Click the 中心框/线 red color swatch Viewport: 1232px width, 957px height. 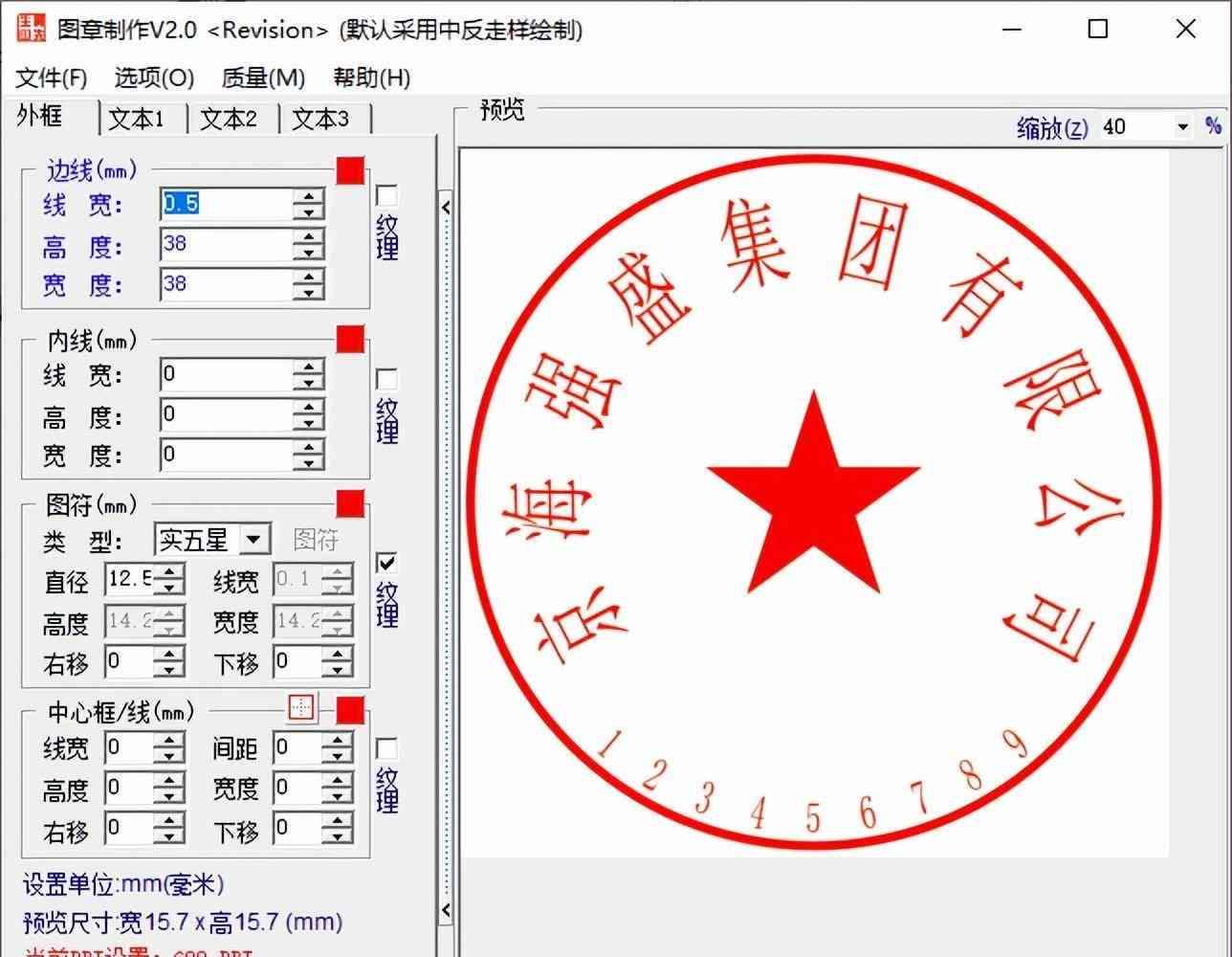350,710
